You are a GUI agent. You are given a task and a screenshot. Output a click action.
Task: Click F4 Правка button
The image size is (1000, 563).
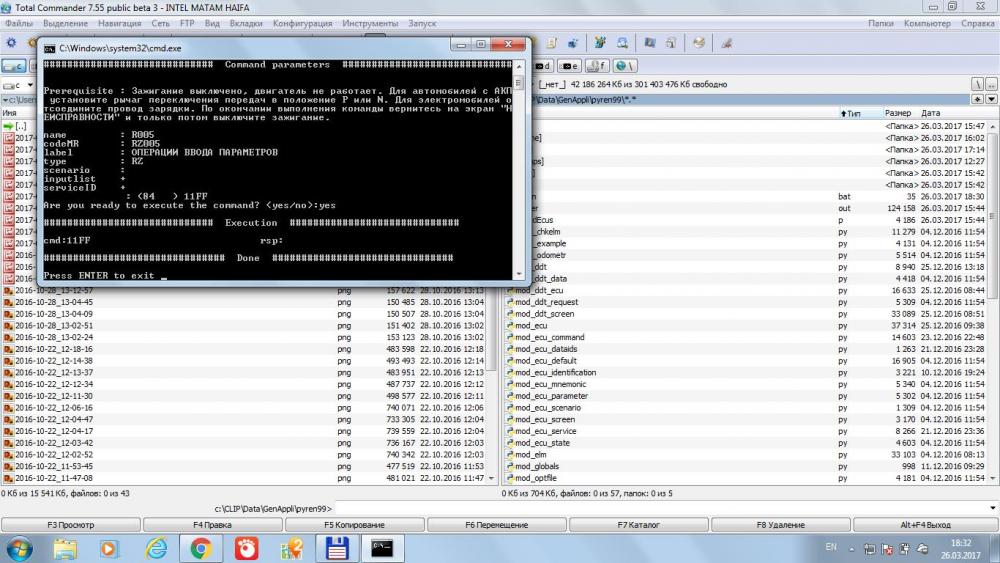[x=212, y=525]
